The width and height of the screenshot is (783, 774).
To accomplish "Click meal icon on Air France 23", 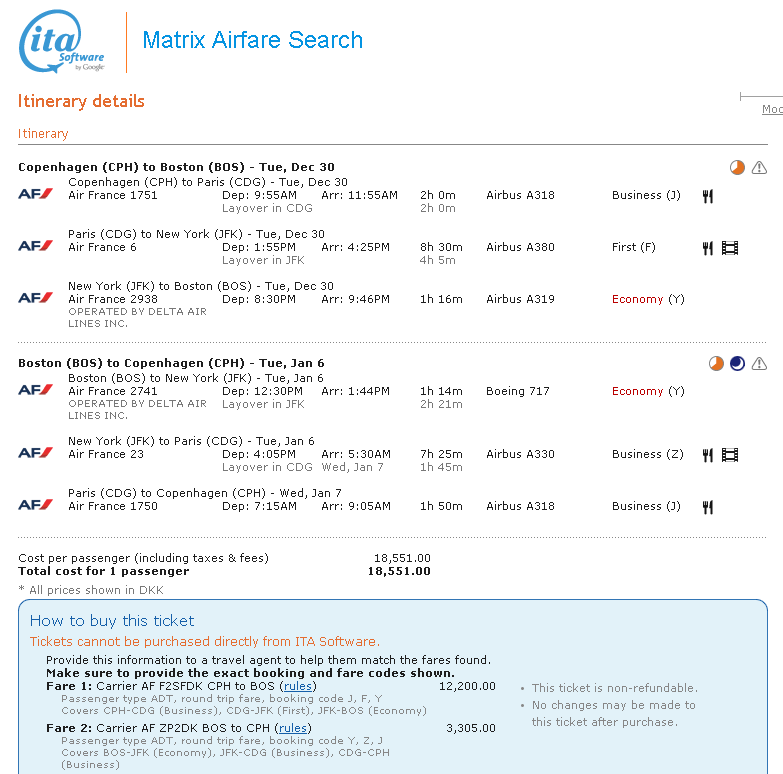I will coord(708,455).
